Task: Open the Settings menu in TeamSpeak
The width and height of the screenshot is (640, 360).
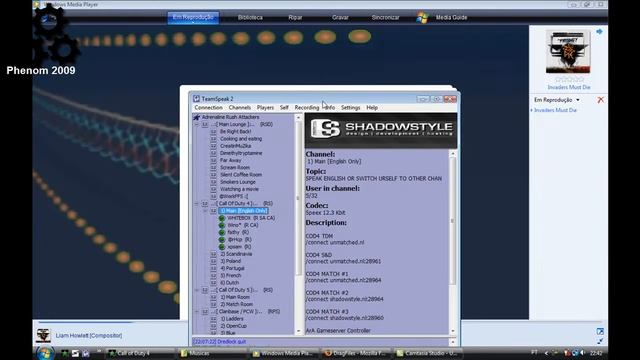Action: [350, 108]
